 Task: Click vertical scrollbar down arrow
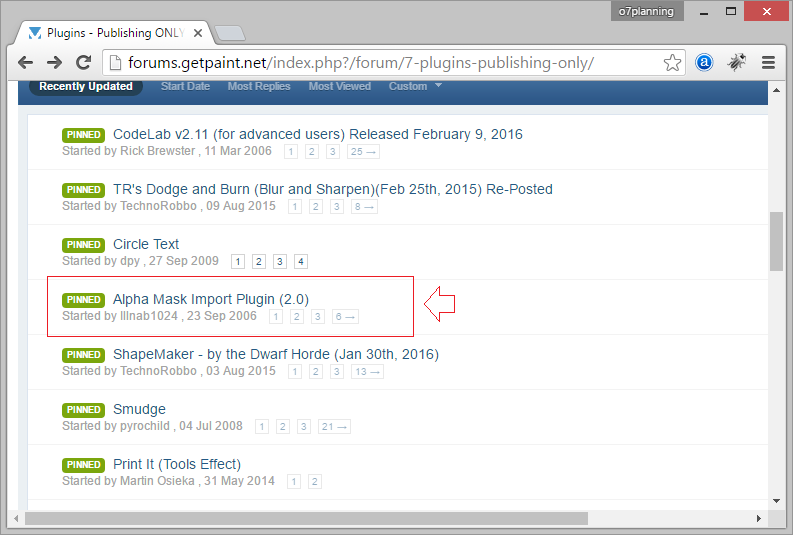[776, 501]
